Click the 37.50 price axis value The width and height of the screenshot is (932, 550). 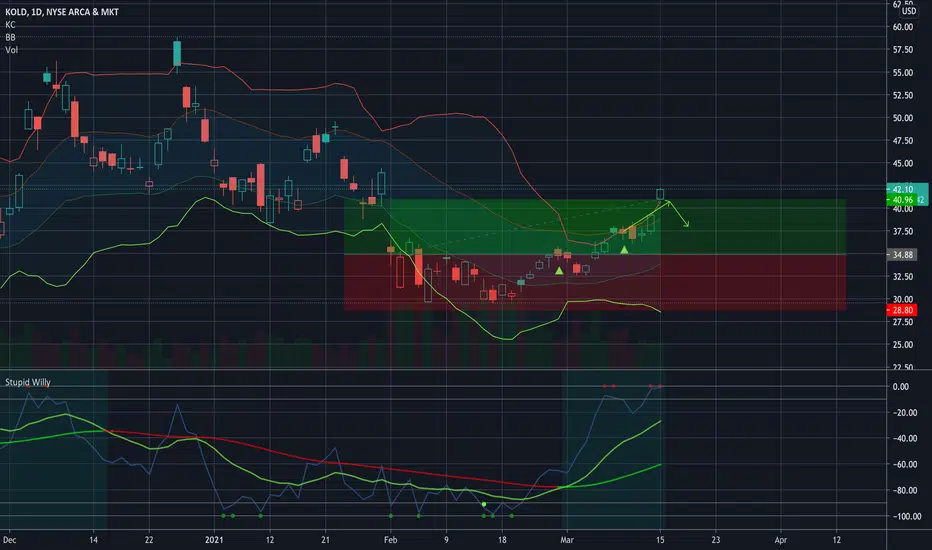pyautogui.click(x=902, y=231)
